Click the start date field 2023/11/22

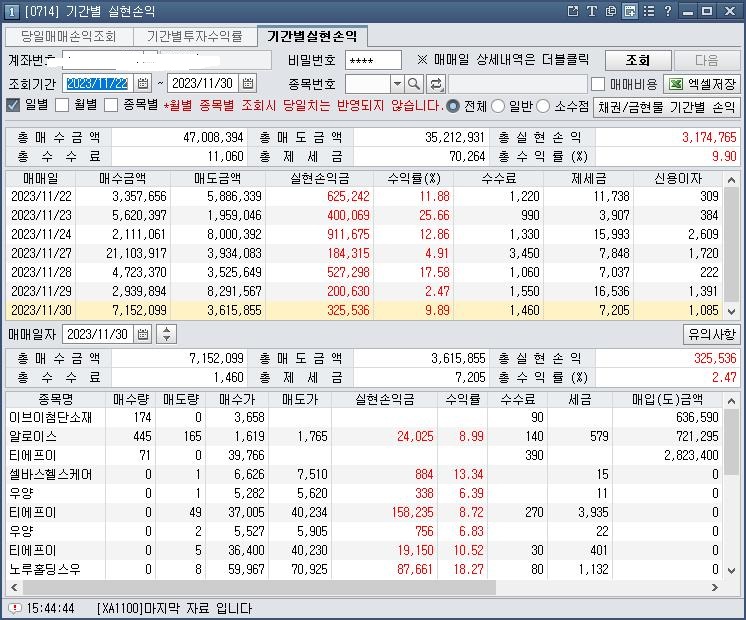[98, 83]
